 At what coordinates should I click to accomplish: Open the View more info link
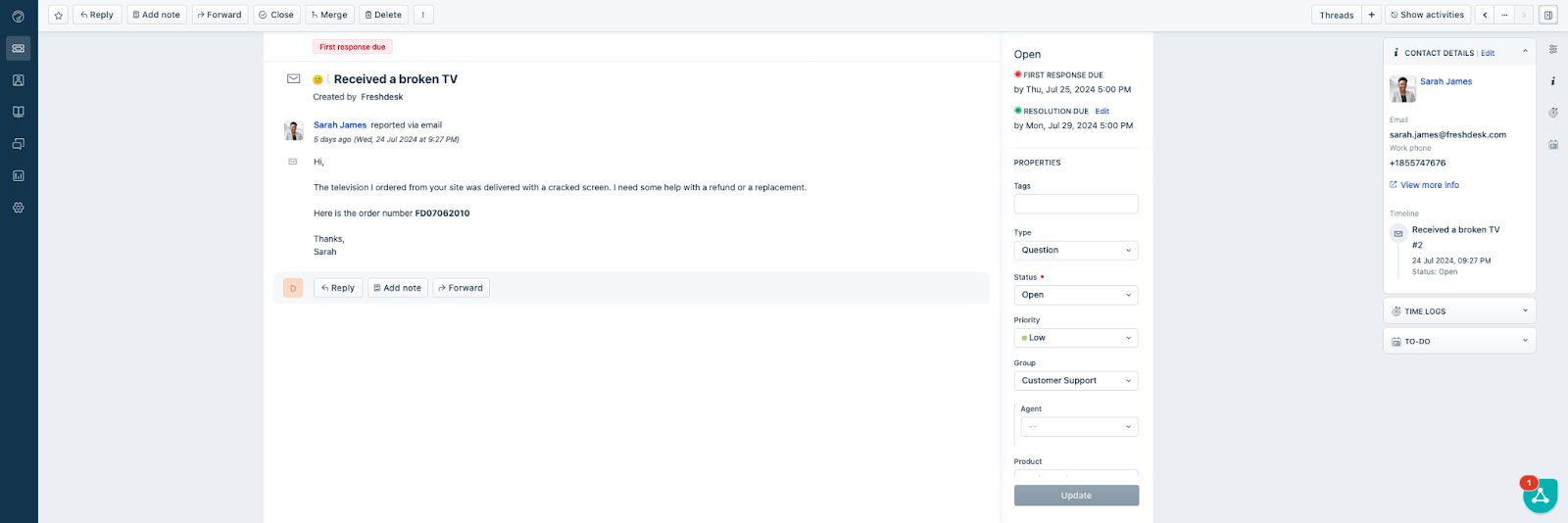click(x=1429, y=185)
